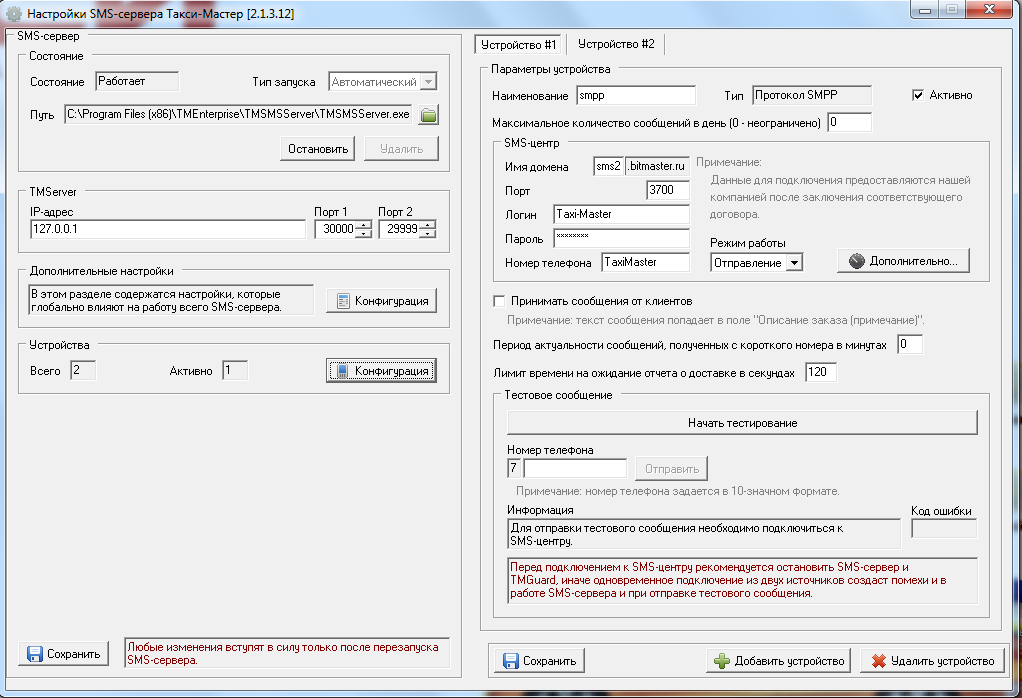1022x698 pixels.
Task: Click the Код ошибки field
Action: 944,529
